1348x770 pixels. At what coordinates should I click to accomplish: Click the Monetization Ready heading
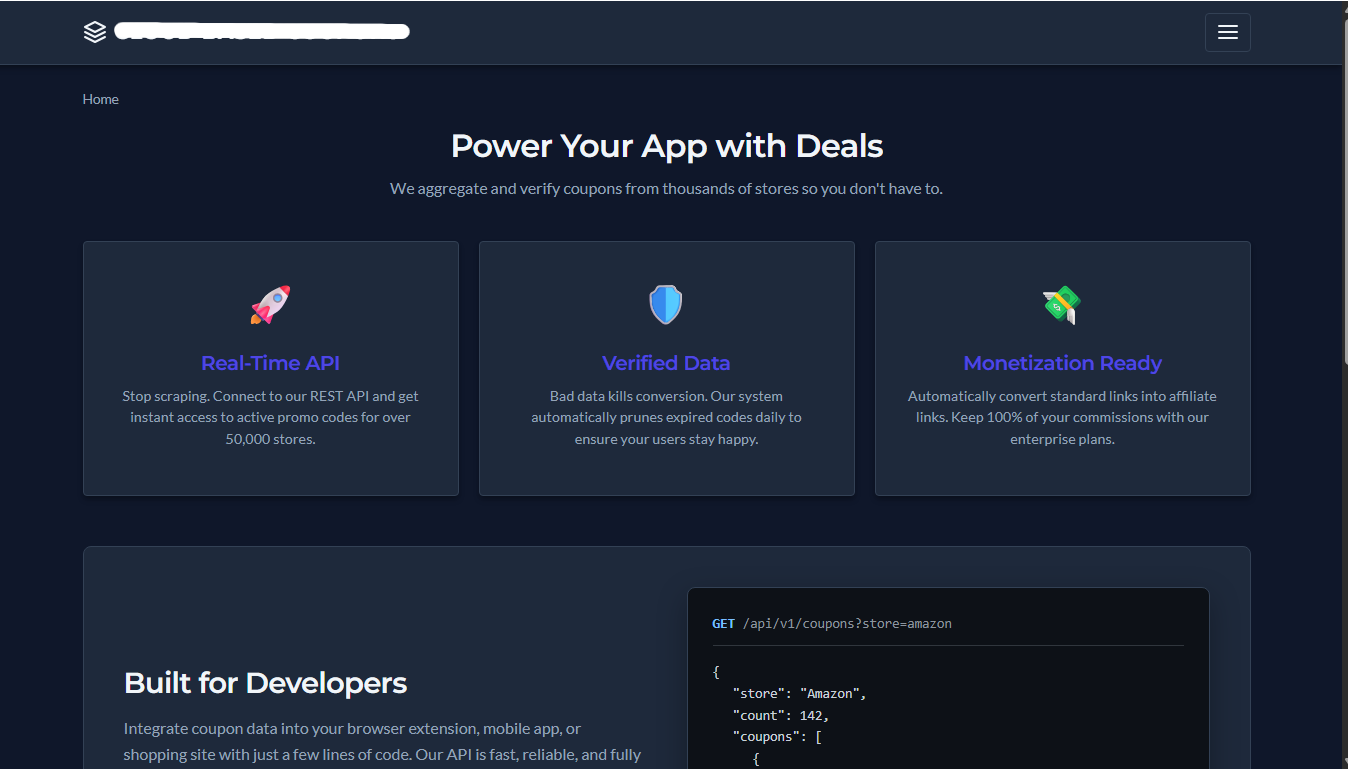[x=1062, y=363]
